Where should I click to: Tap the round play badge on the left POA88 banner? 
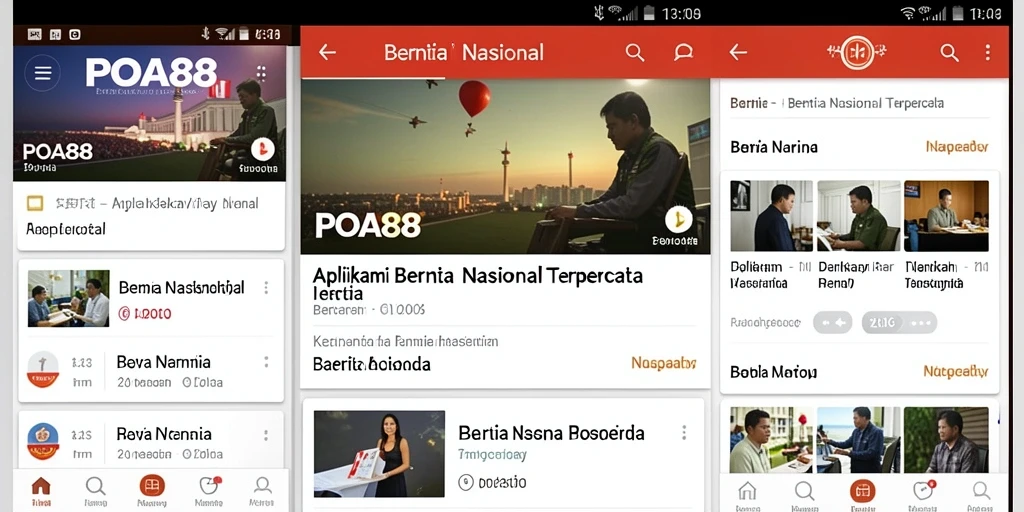263,150
